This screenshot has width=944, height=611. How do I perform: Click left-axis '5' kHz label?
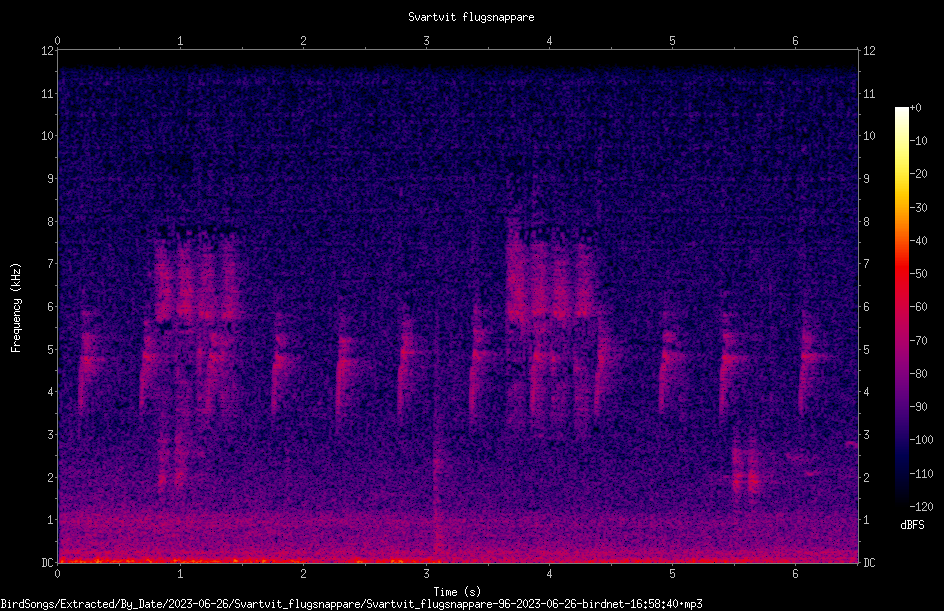(x=51, y=349)
